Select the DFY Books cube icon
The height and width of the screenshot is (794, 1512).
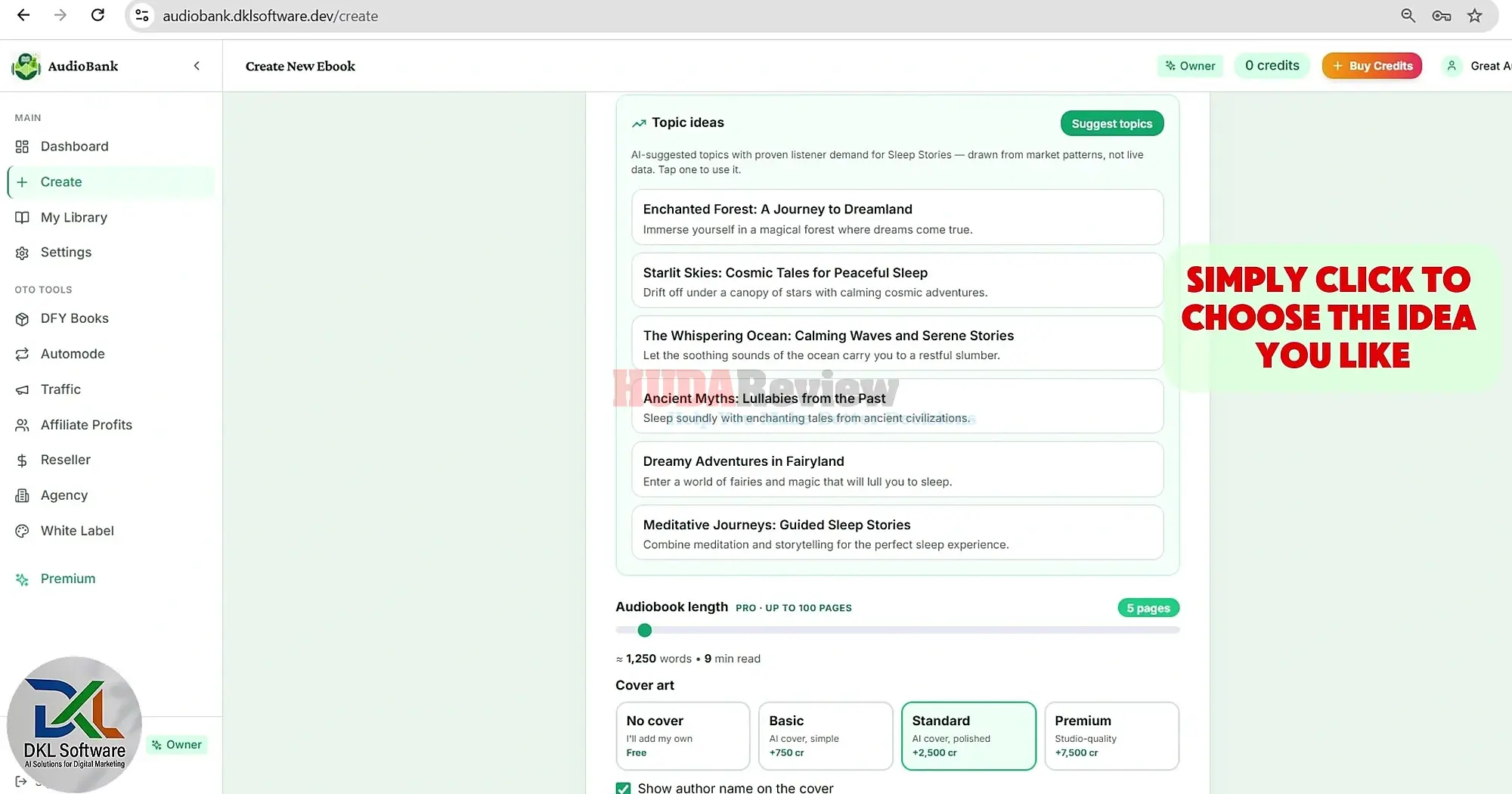[22, 319]
